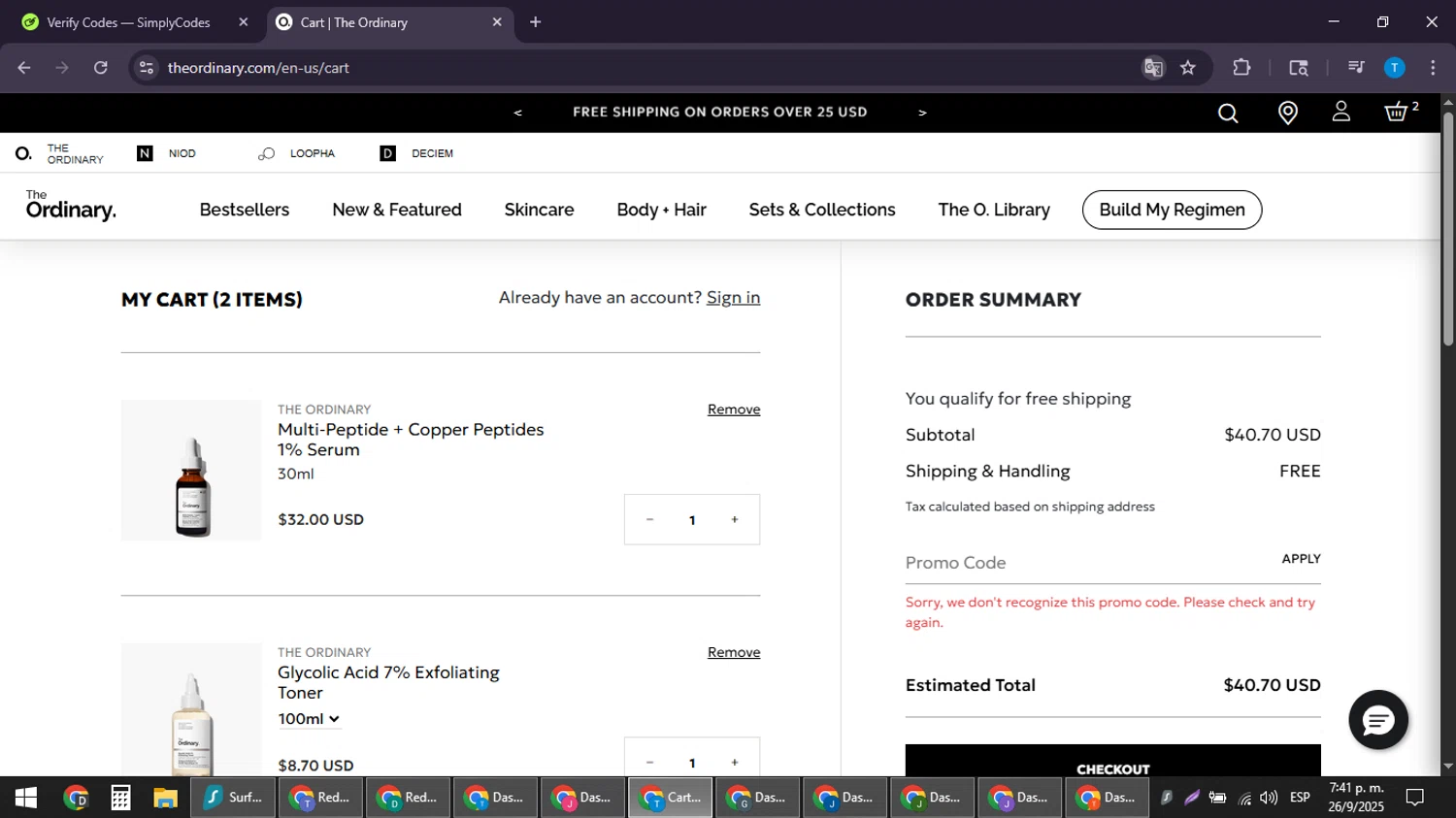Reload the cart page
The width and height of the screenshot is (1456, 818).
(101, 68)
